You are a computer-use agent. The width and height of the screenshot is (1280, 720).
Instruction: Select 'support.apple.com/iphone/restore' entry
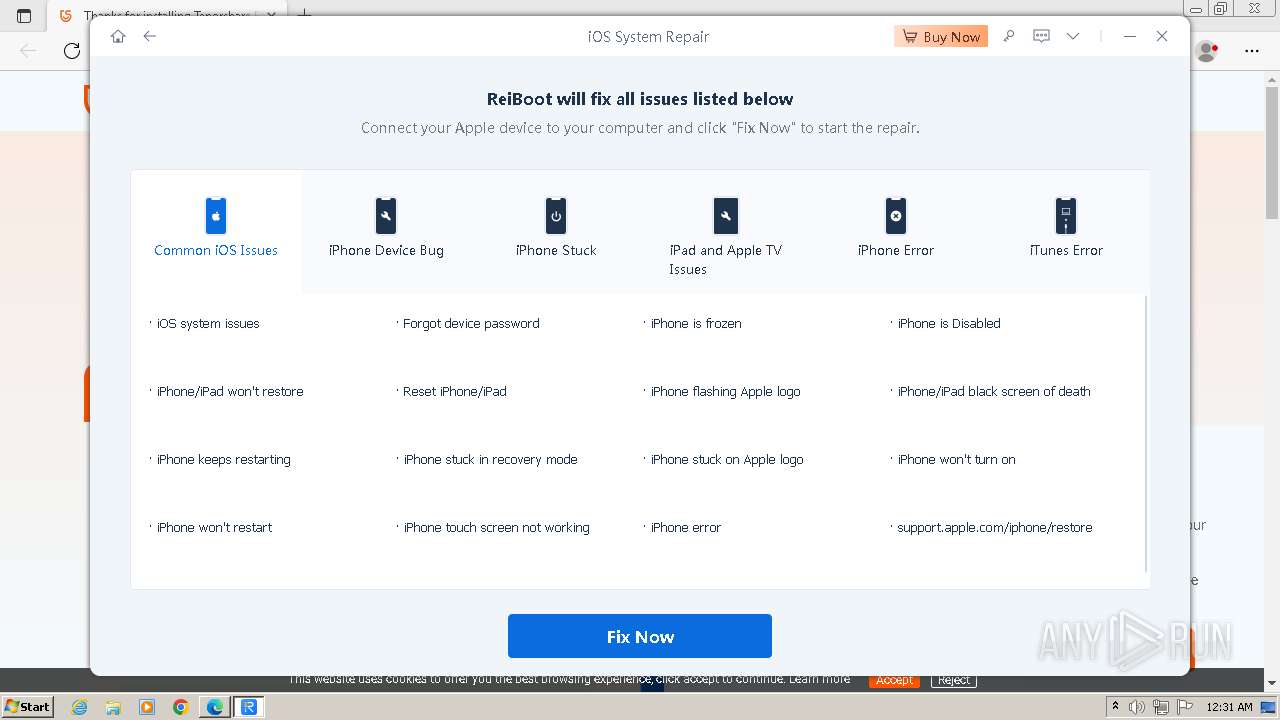pos(995,527)
